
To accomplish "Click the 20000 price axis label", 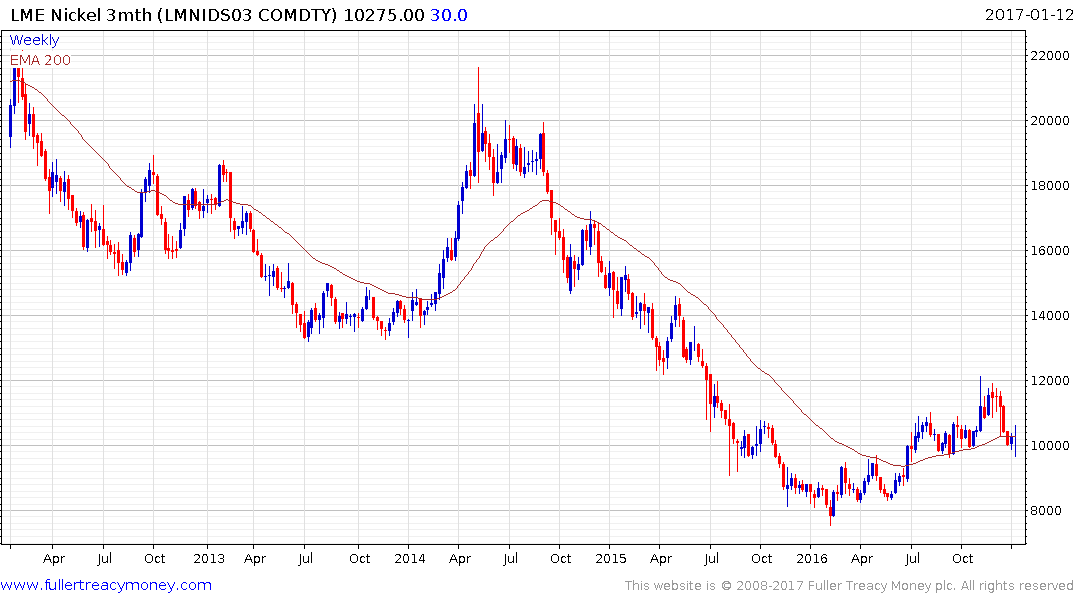I will coord(1050,121).
